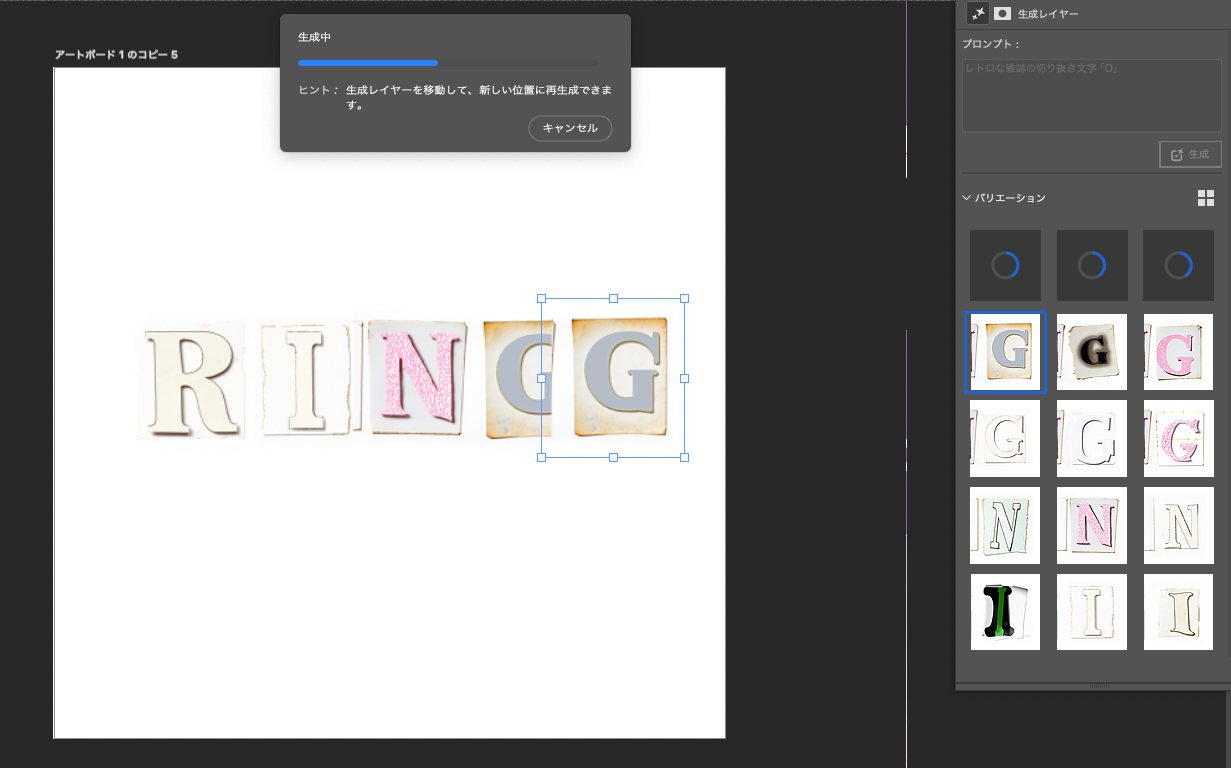Image resolution: width=1231 pixels, height=768 pixels.
Task: Click the panel's bottom resize grip
Action: pos(1099,686)
